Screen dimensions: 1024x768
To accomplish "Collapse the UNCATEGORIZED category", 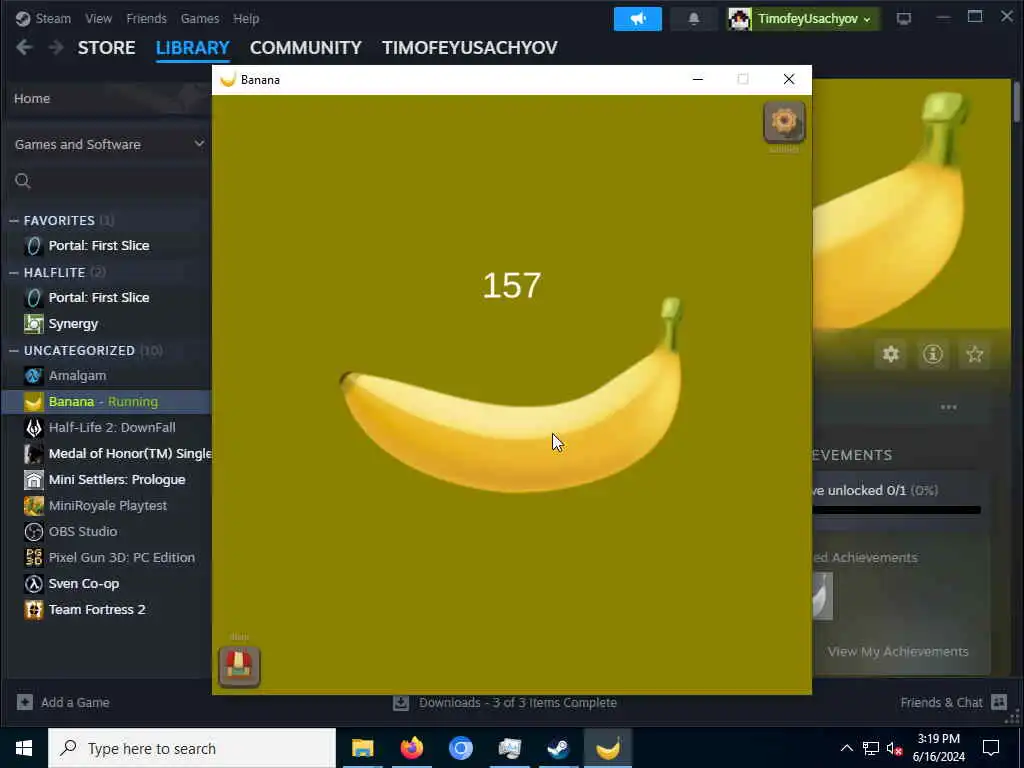I will pos(14,351).
